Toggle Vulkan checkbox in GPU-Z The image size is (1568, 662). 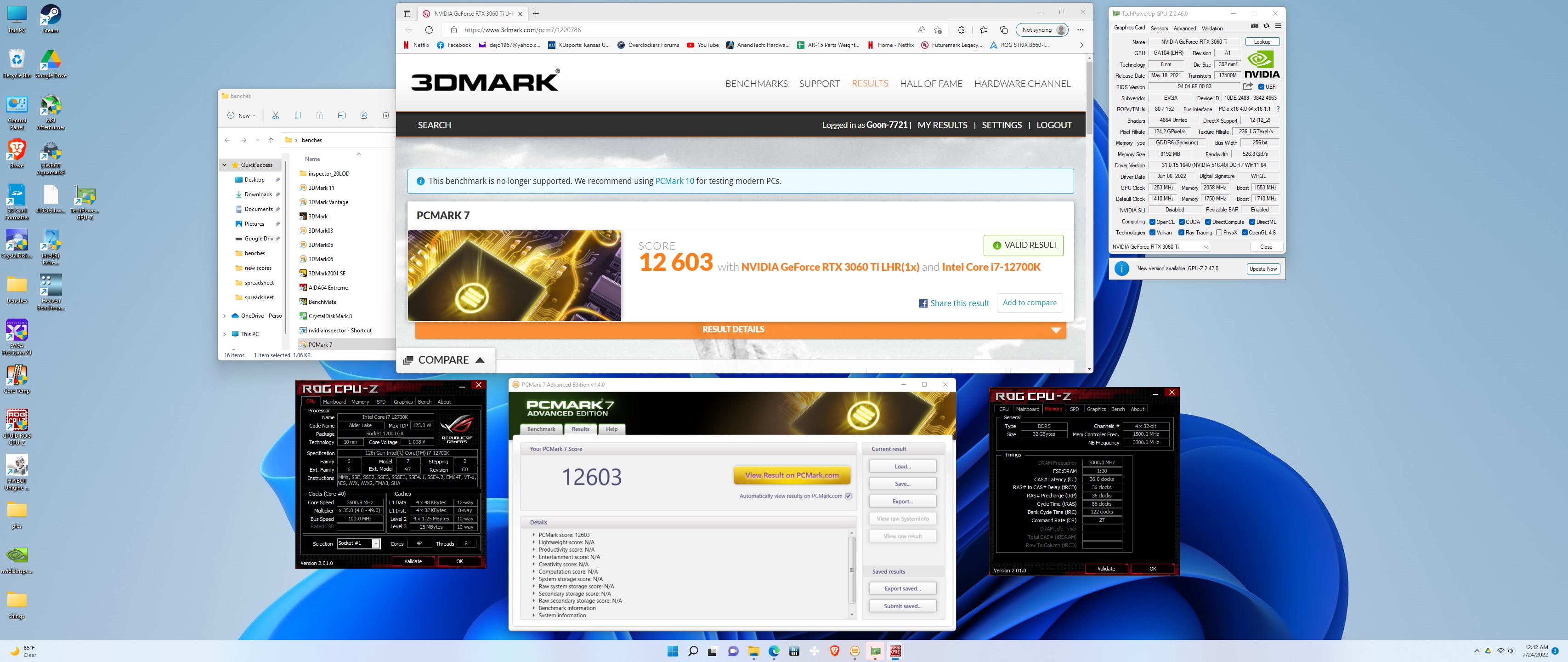coord(1152,233)
